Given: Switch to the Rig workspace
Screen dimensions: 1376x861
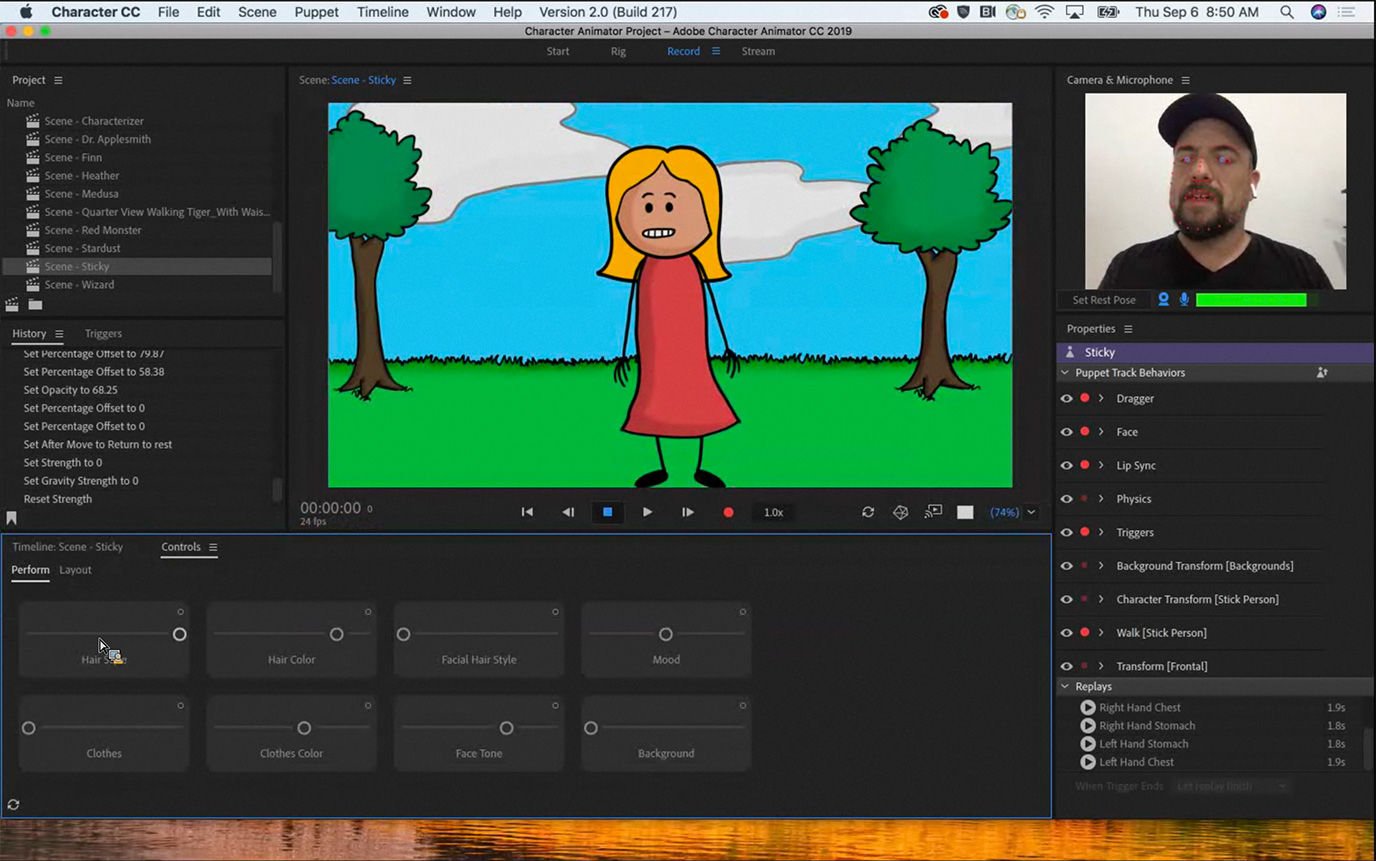Looking at the screenshot, I should 618,51.
